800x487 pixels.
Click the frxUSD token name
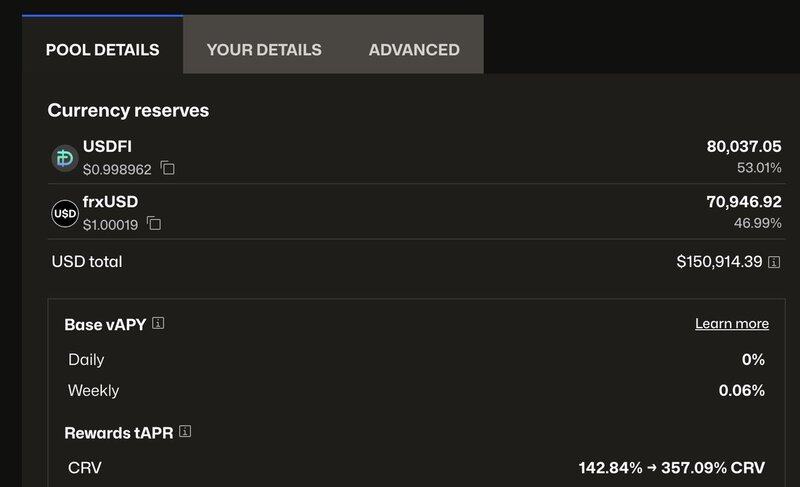click(110, 201)
